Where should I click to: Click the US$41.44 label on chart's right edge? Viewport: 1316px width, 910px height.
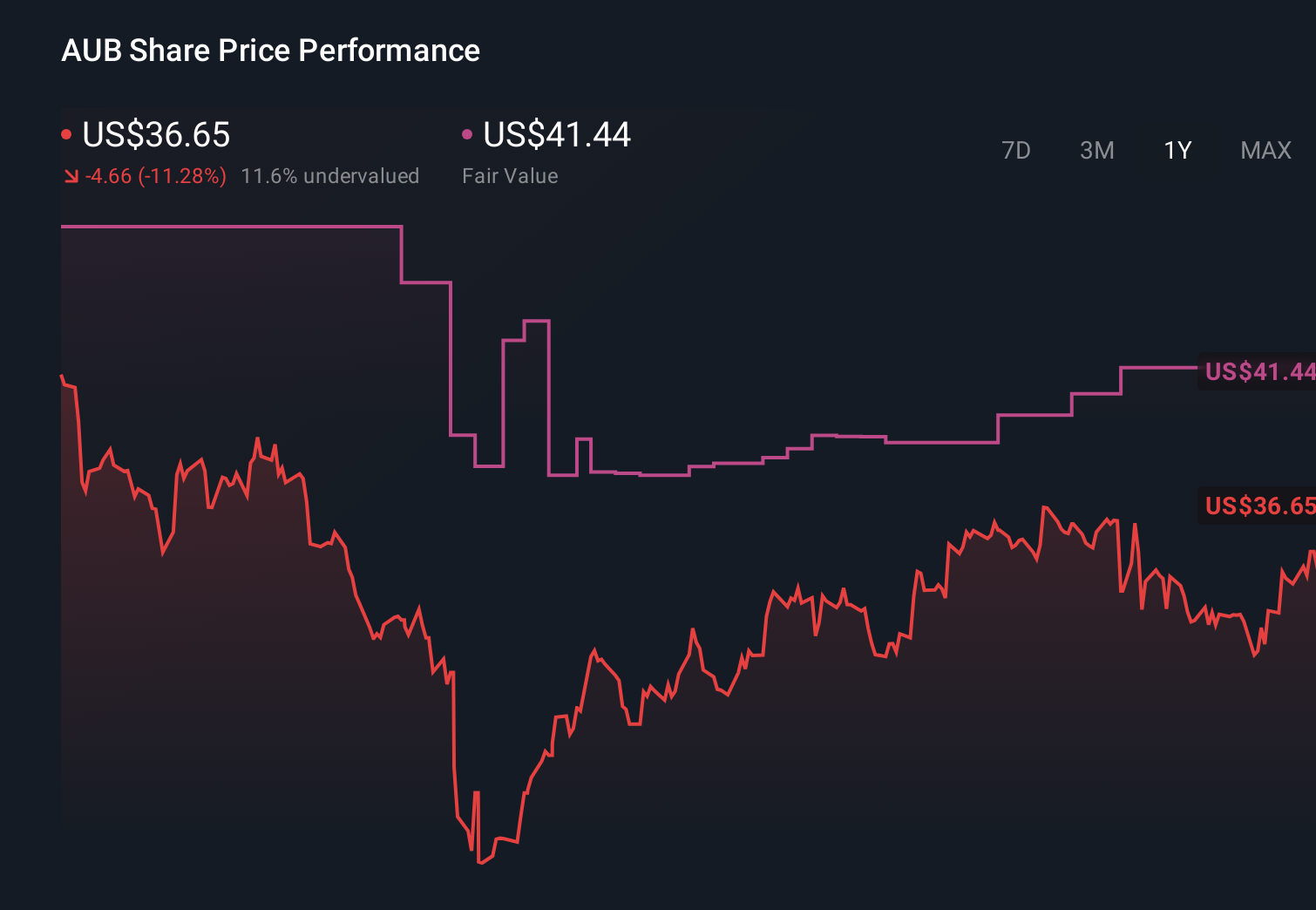(1258, 371)
